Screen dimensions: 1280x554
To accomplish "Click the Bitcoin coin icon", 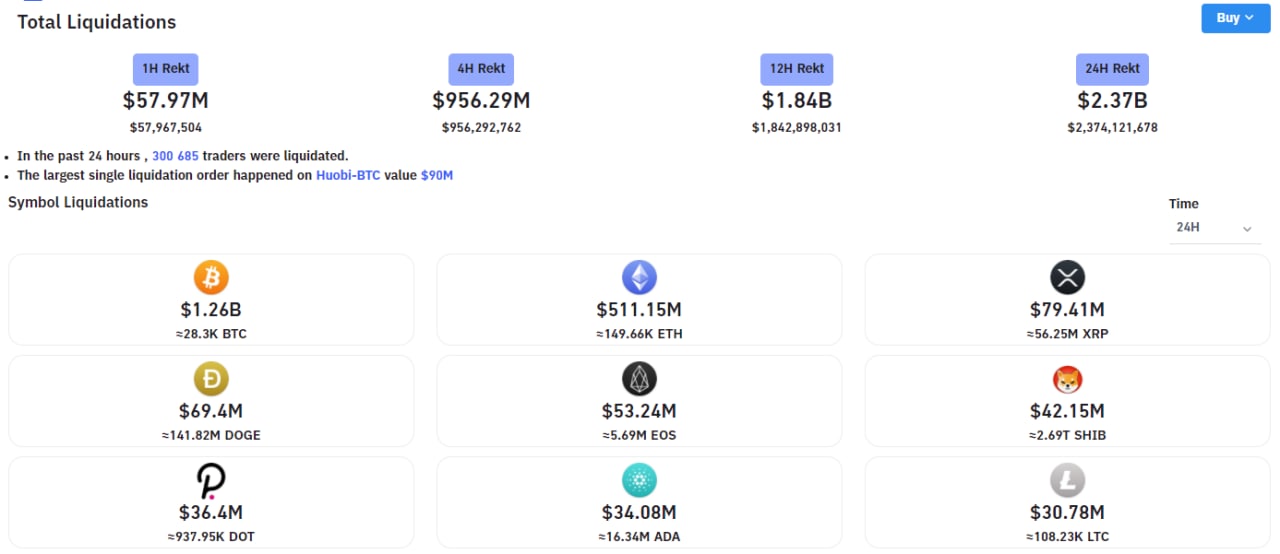I will [211, 276].
